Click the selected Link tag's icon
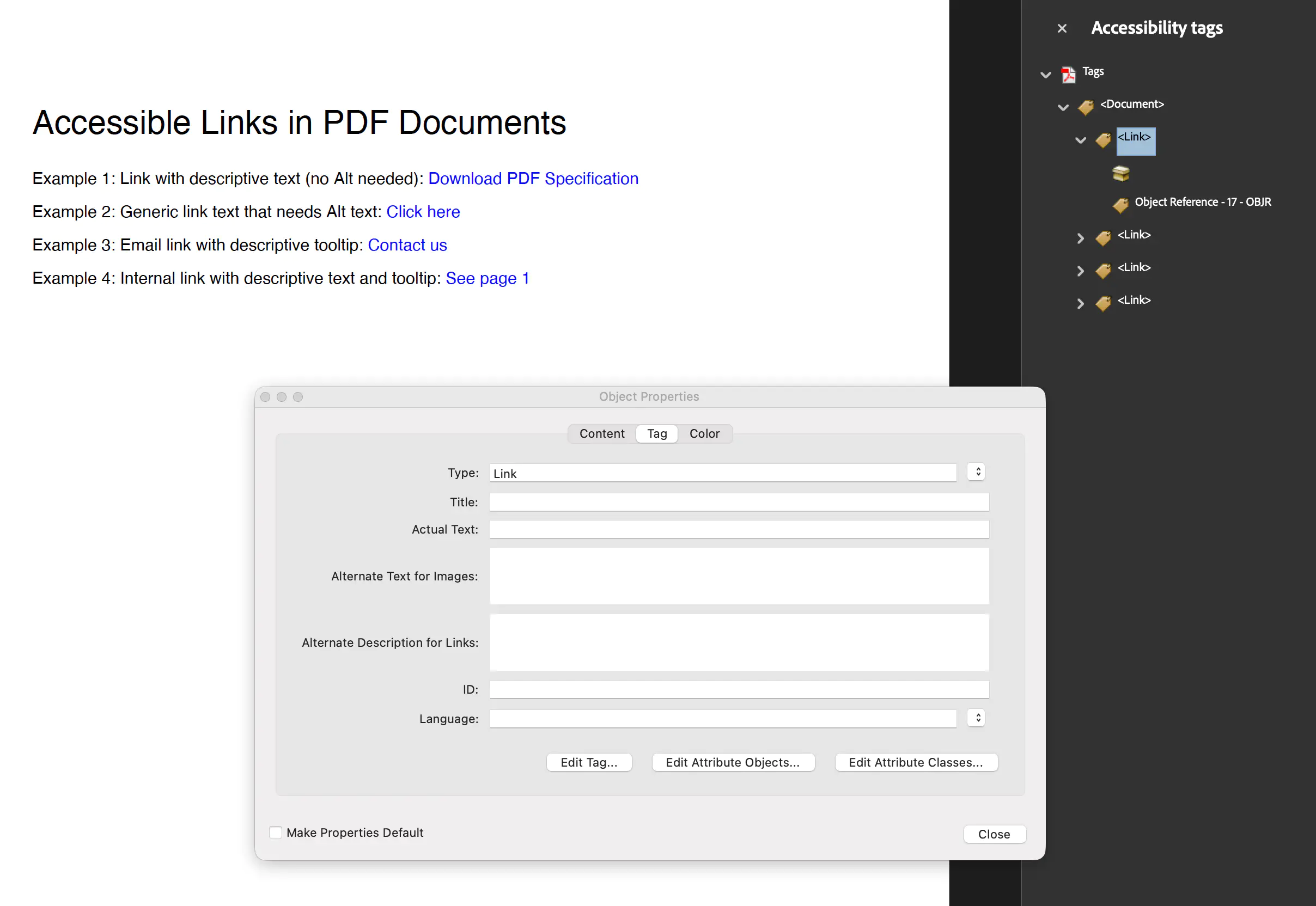1316x906 pixels. click(1103, 139)
